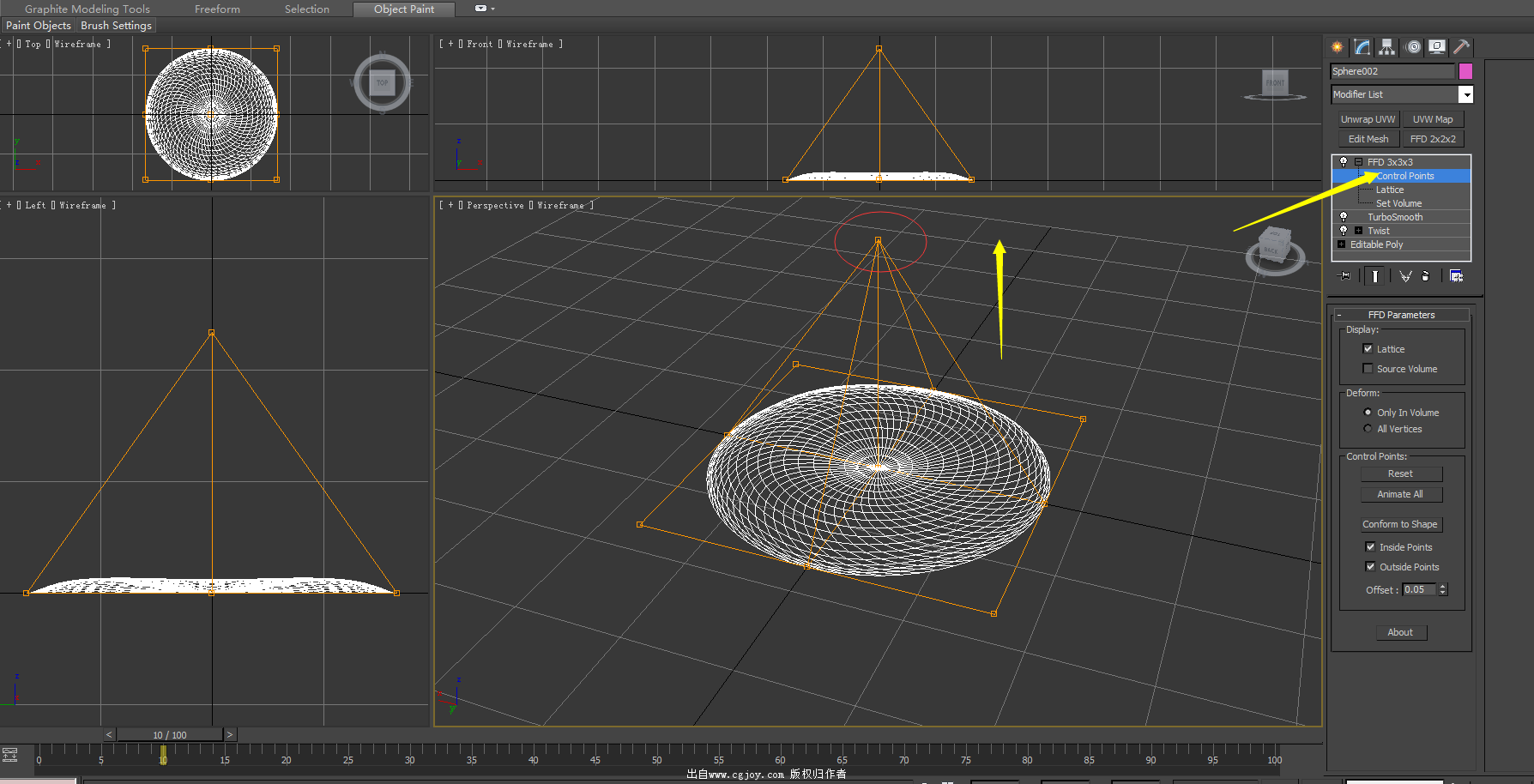The width and height of the screenshot is (1534, 784).
Task: Open the Hierarchy command panel tab
Action: click(1387, 47)
